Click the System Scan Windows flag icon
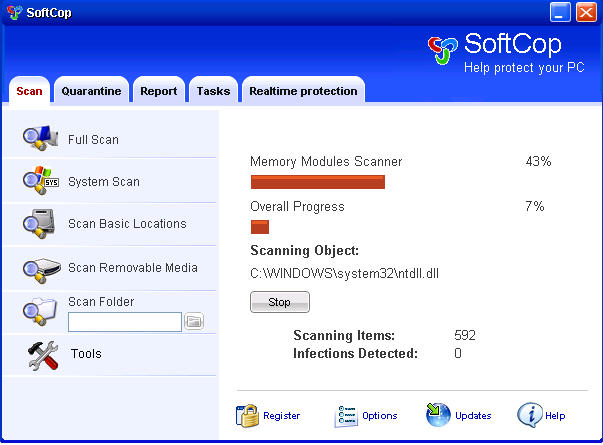Image resolution: width=603 pixels, height=445 pixels. tap(41, 180)
